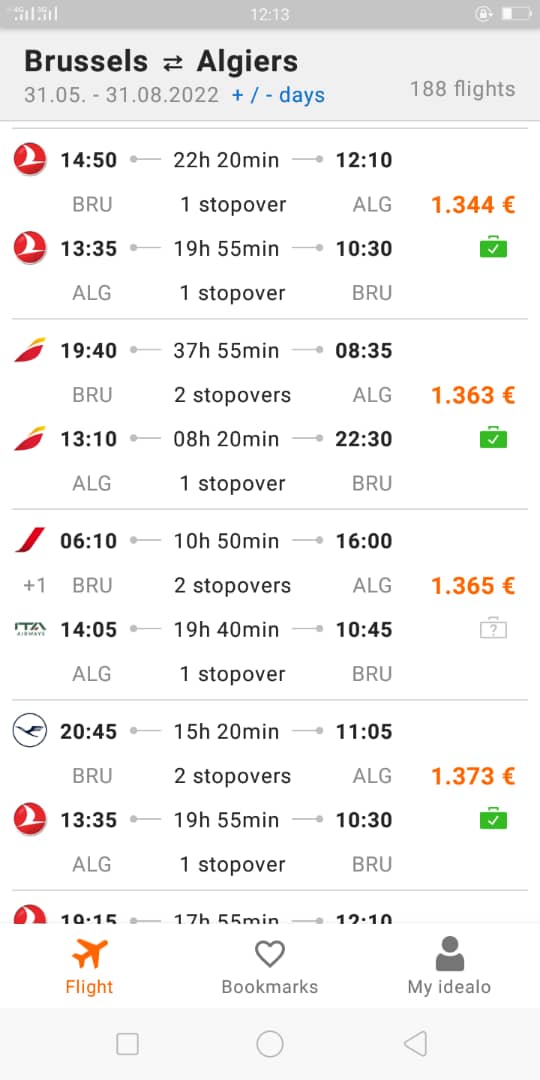Open the travel dates 31.05. - 31.08.2022
The image size is (540, 1080).
point(121,95)
